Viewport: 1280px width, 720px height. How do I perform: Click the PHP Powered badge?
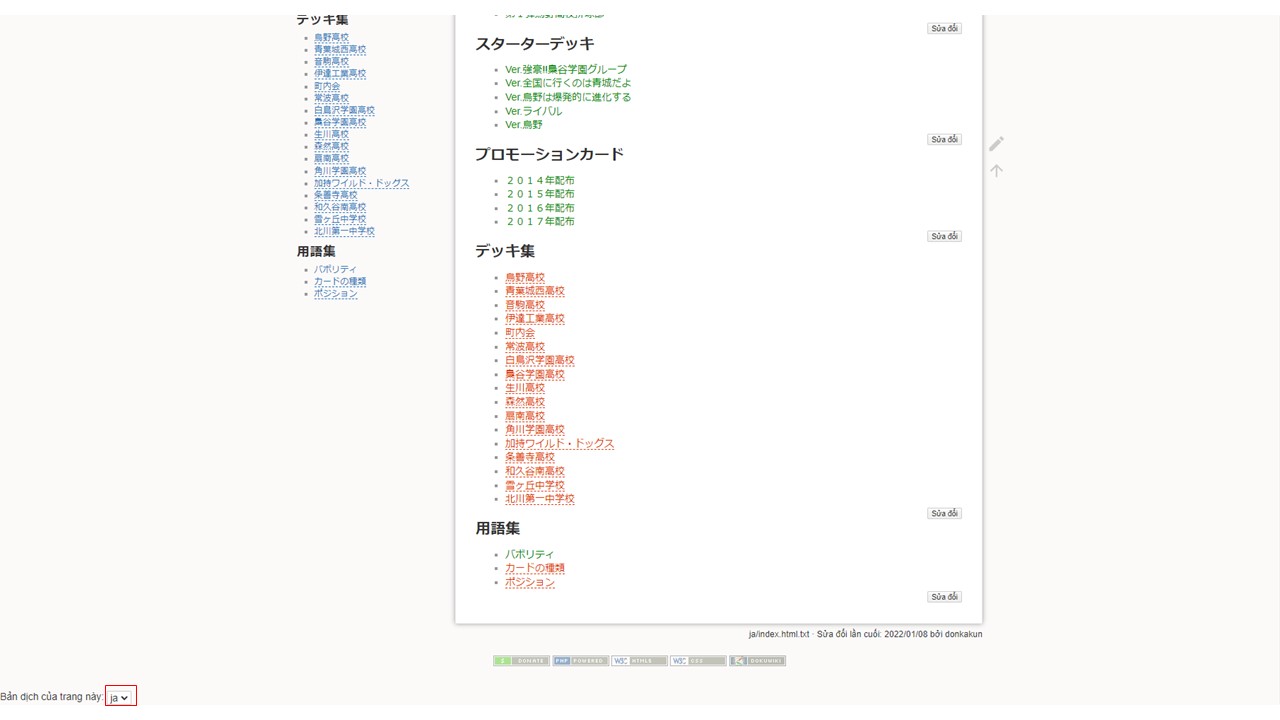coord(580,661)
